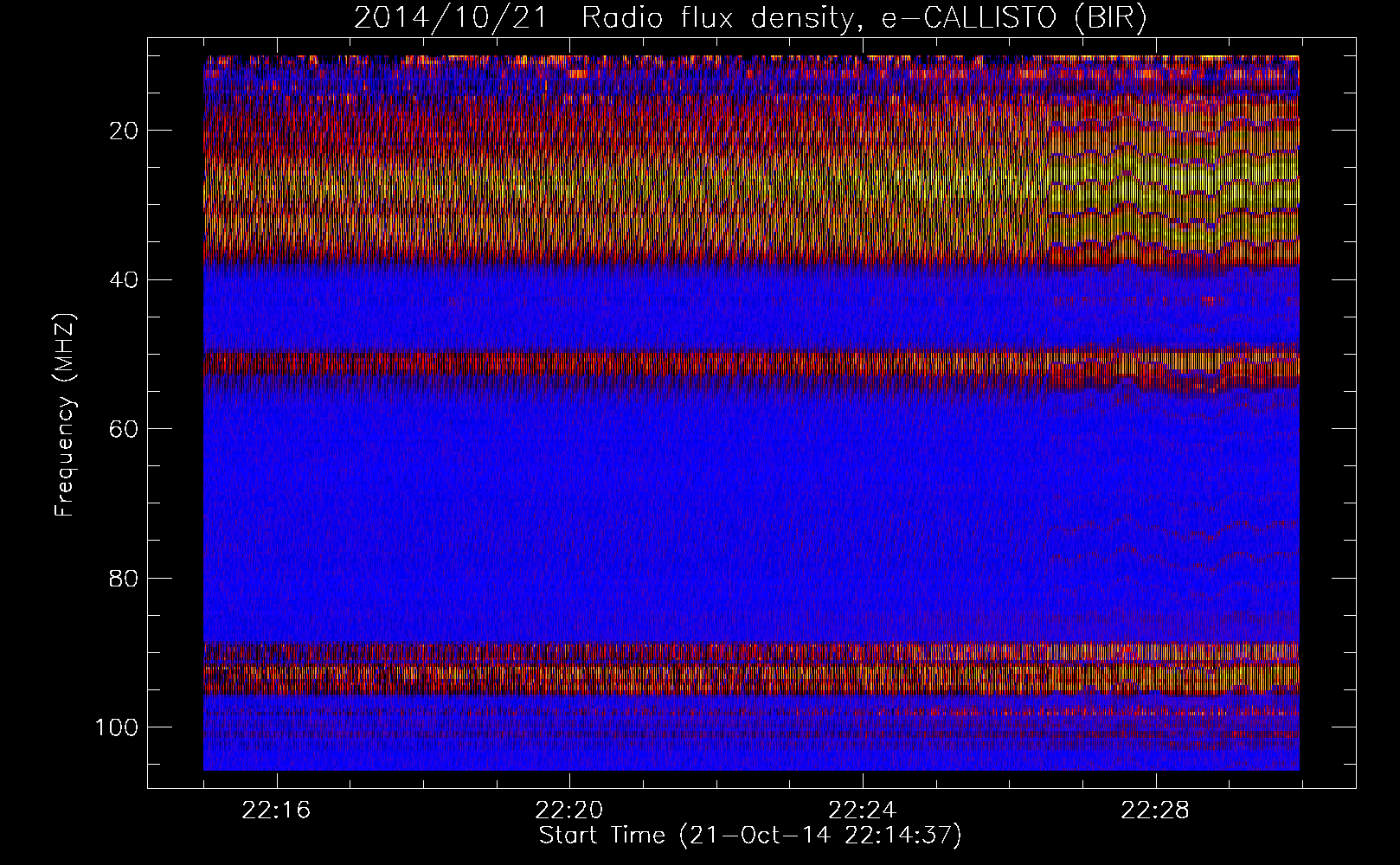Click the 'Start Time (21-Oct-14 22:14:37)' label
This screenshot has width=1400, height=865.
750,836
